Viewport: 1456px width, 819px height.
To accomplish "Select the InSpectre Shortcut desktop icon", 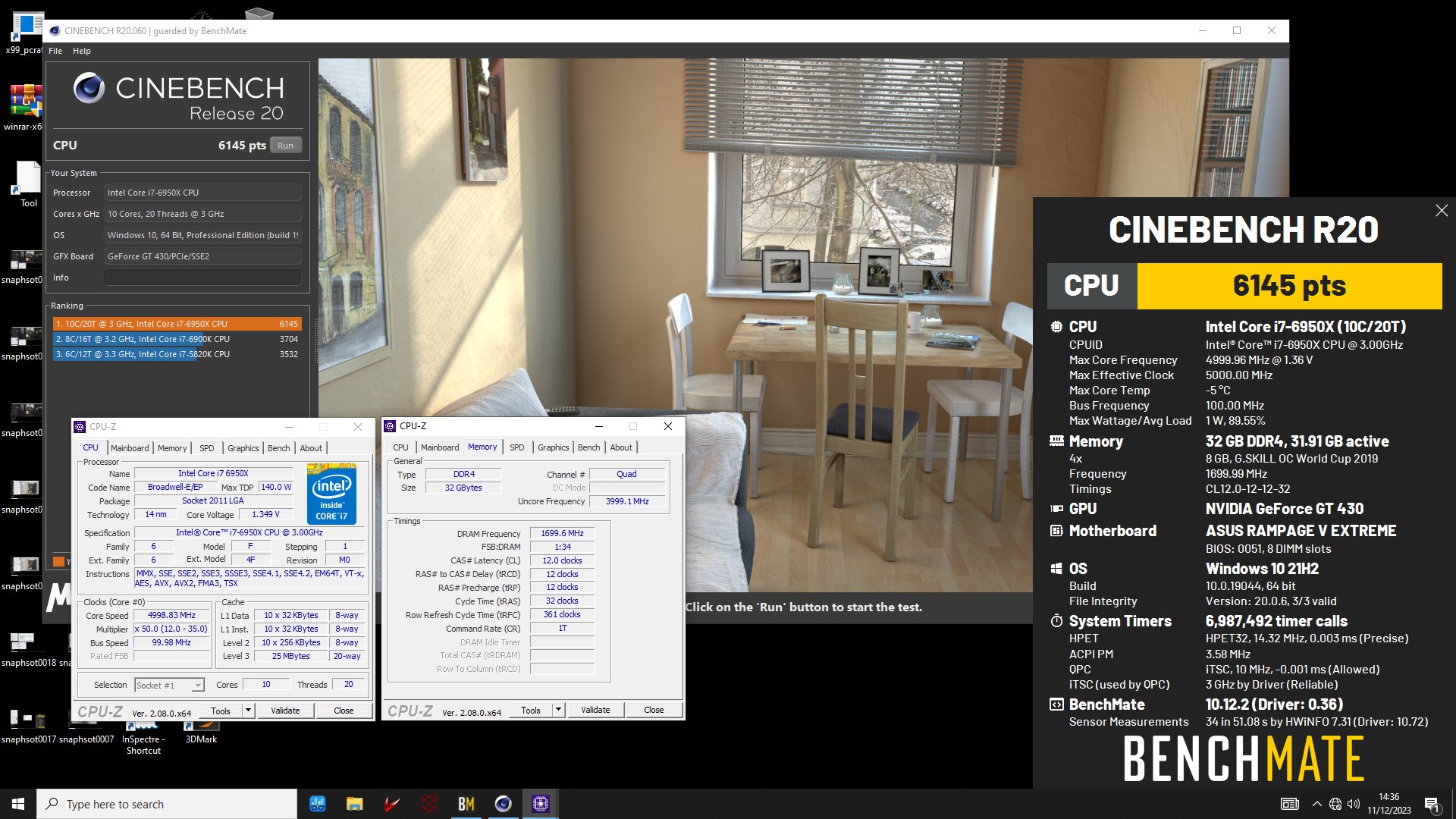I will pyautogui.click(x=143, y=739).
